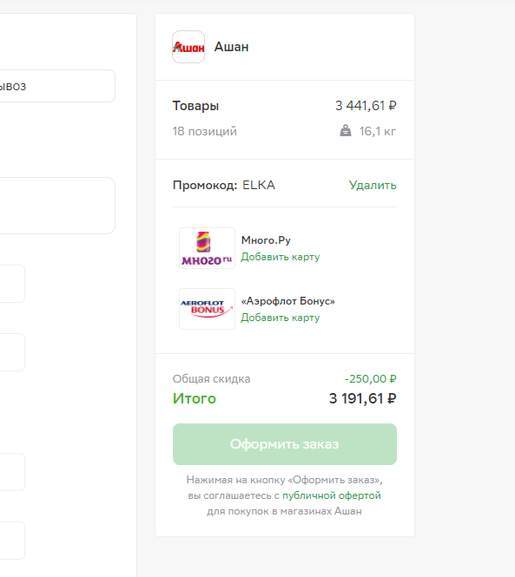Click the Итого final price 3 191,61 ₽

tap(363, 398)
